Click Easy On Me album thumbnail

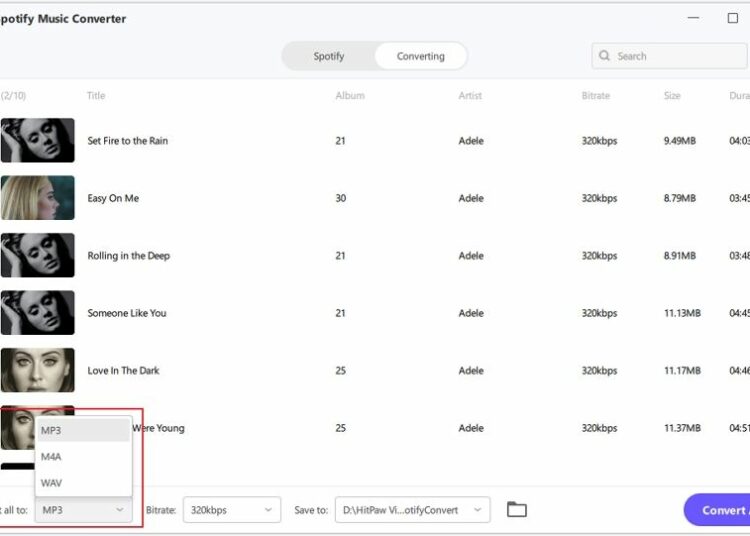[37, 198]
